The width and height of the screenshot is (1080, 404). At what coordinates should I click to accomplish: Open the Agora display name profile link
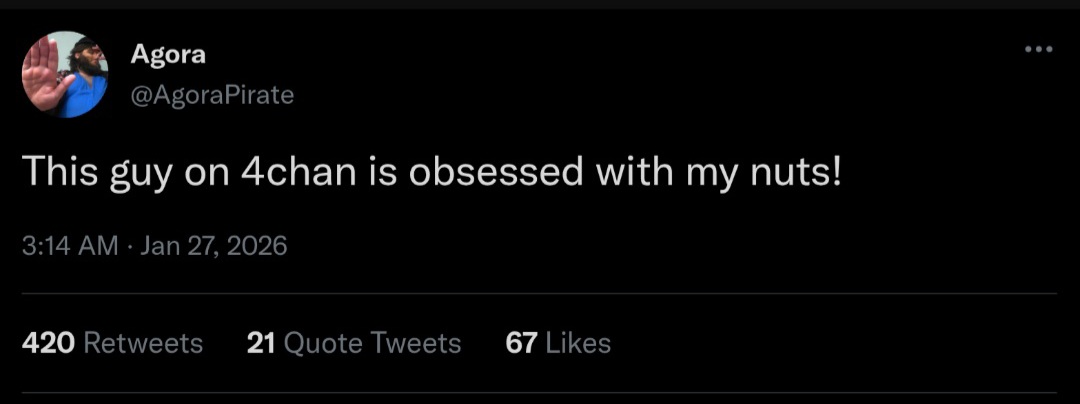[x=168, y=55]
